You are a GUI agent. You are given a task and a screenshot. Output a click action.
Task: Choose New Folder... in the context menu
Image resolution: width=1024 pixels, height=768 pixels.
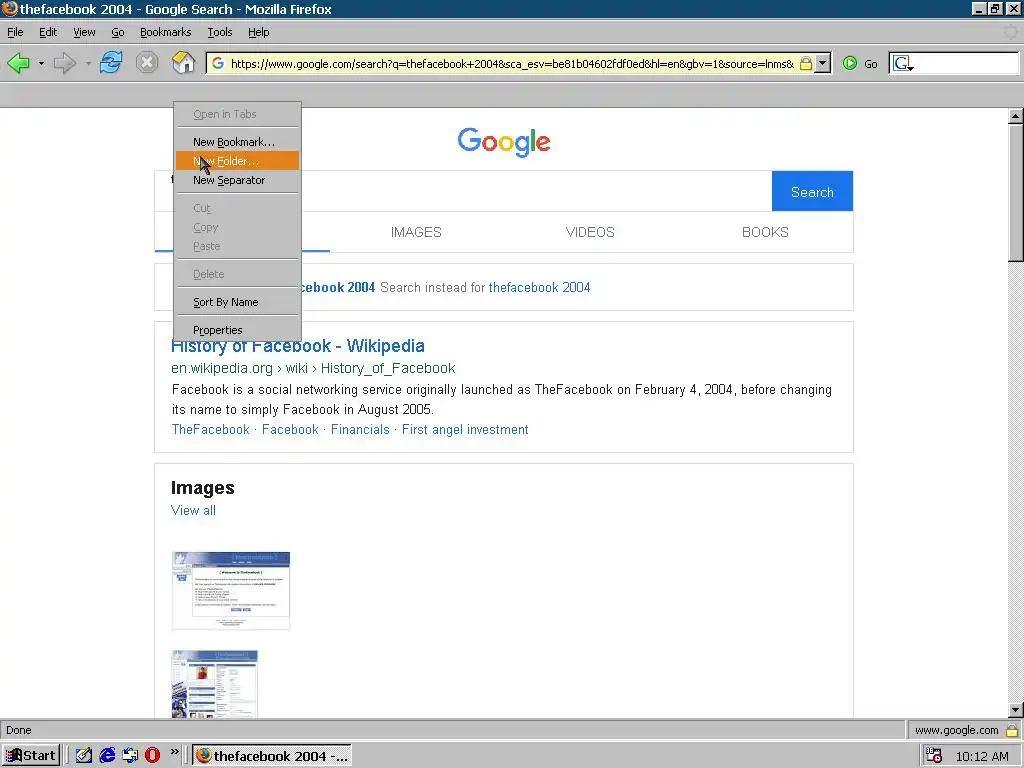[x=237, y=161]
